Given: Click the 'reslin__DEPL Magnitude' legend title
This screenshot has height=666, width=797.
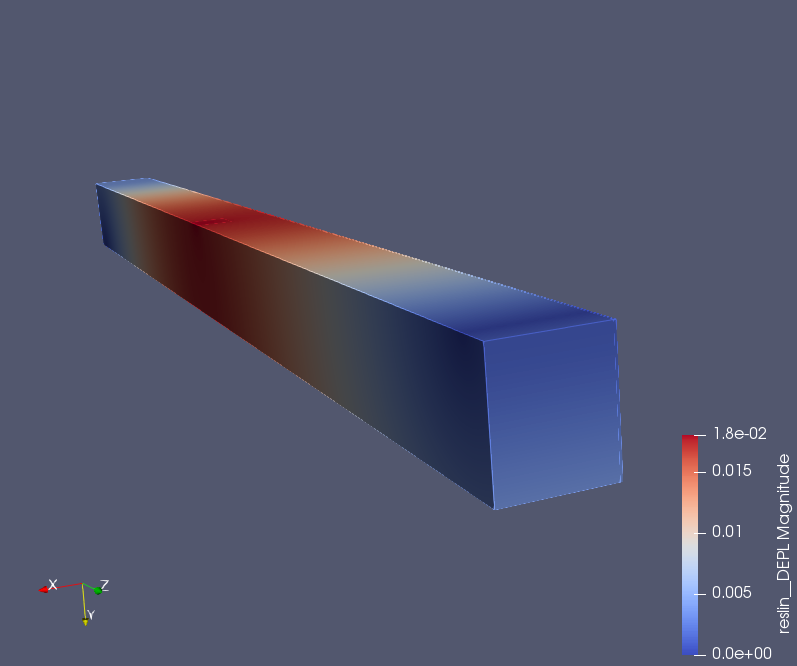Looking at the screenshot, I should 784,543.
